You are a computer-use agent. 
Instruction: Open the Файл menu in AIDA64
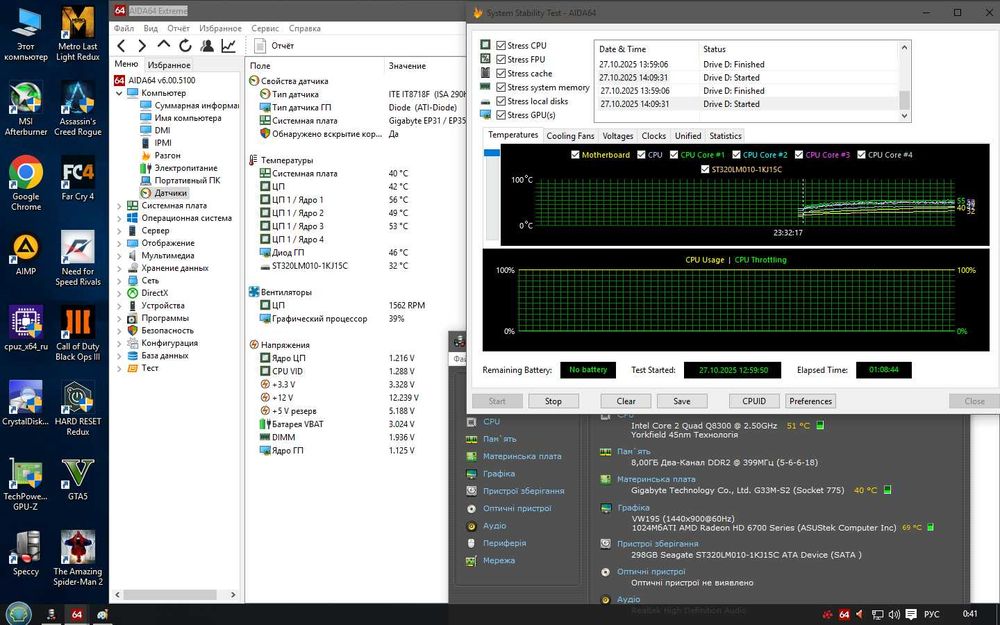coord(124,28)
